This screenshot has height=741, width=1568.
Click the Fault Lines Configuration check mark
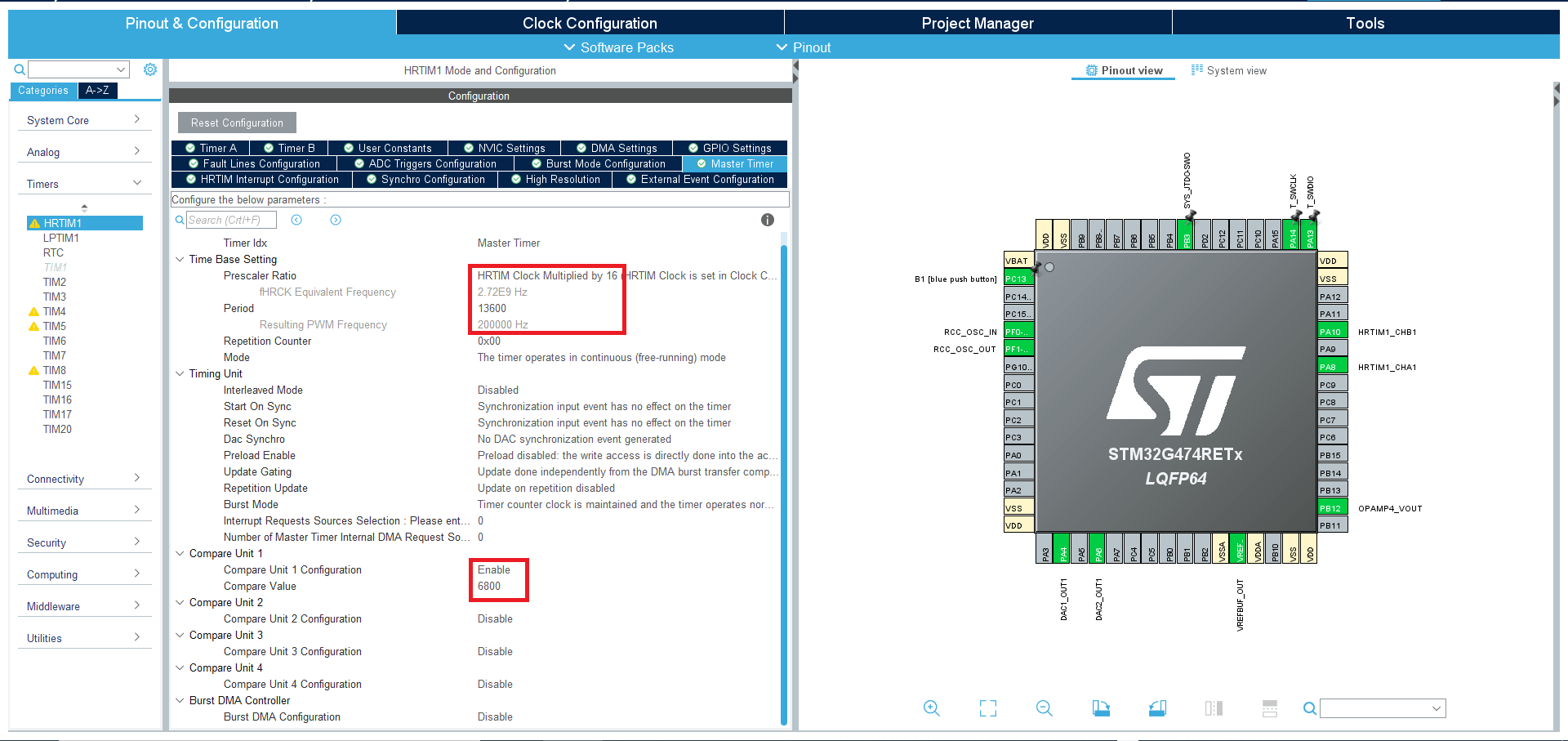pos(194,163)
